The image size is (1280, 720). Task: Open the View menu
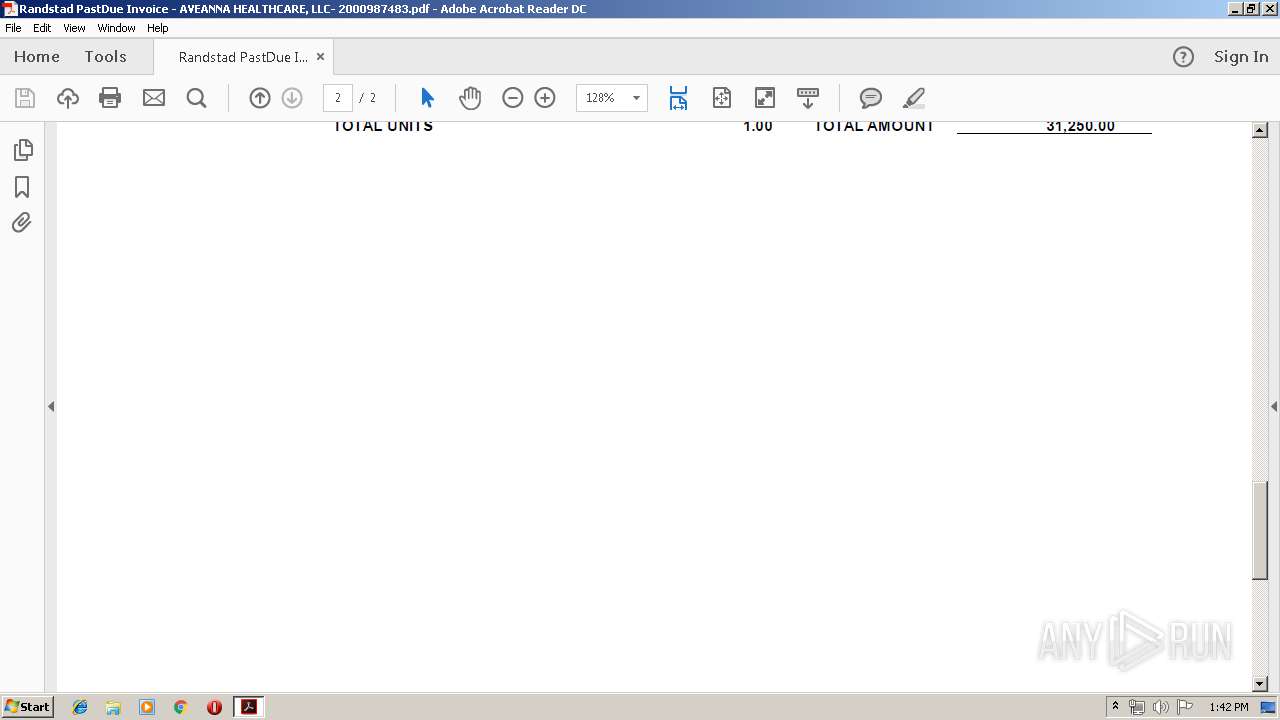pyautogui.click(x=74, y=28)
